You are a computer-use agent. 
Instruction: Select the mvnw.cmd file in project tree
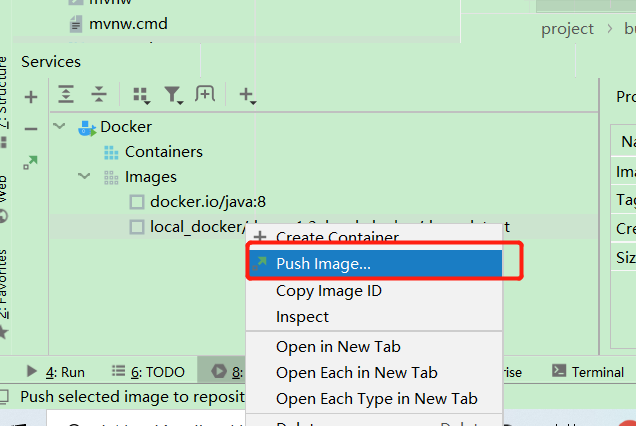coord(128,24)
